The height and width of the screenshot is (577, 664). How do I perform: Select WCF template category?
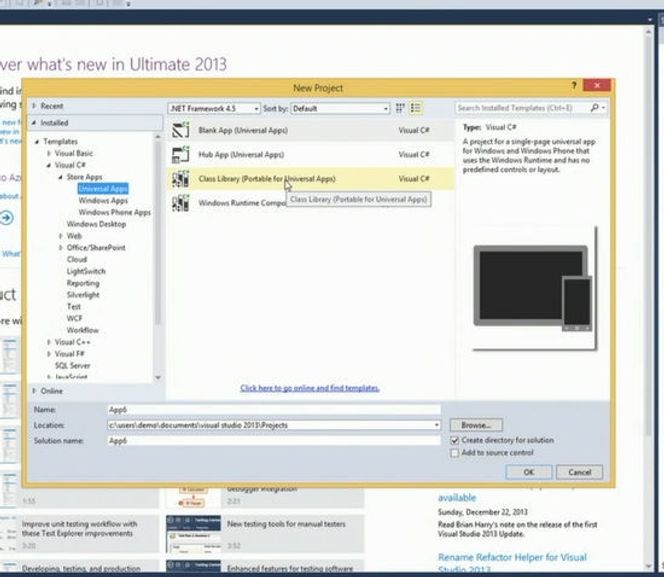(74, 318)
